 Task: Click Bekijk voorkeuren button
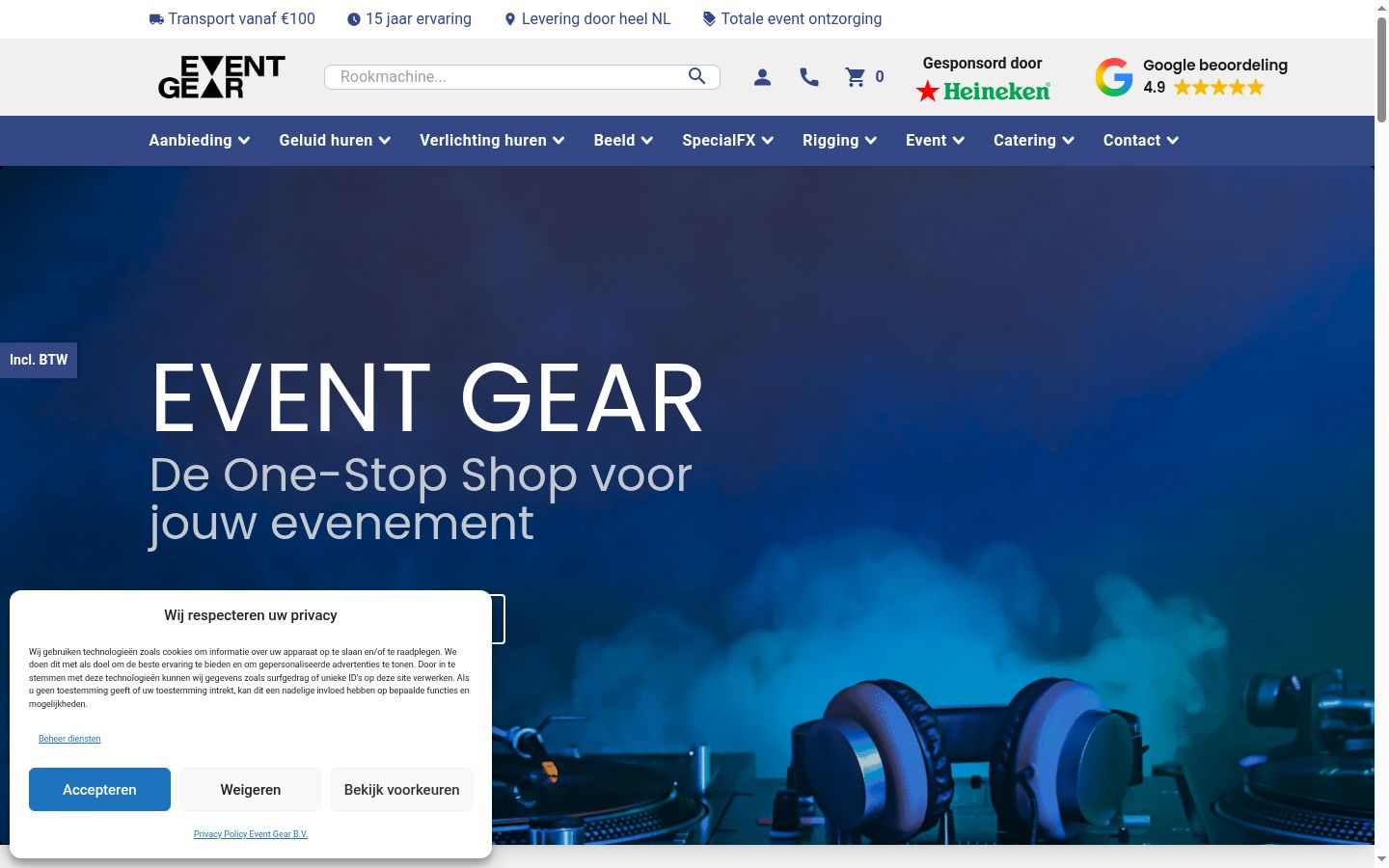point(401,790)
